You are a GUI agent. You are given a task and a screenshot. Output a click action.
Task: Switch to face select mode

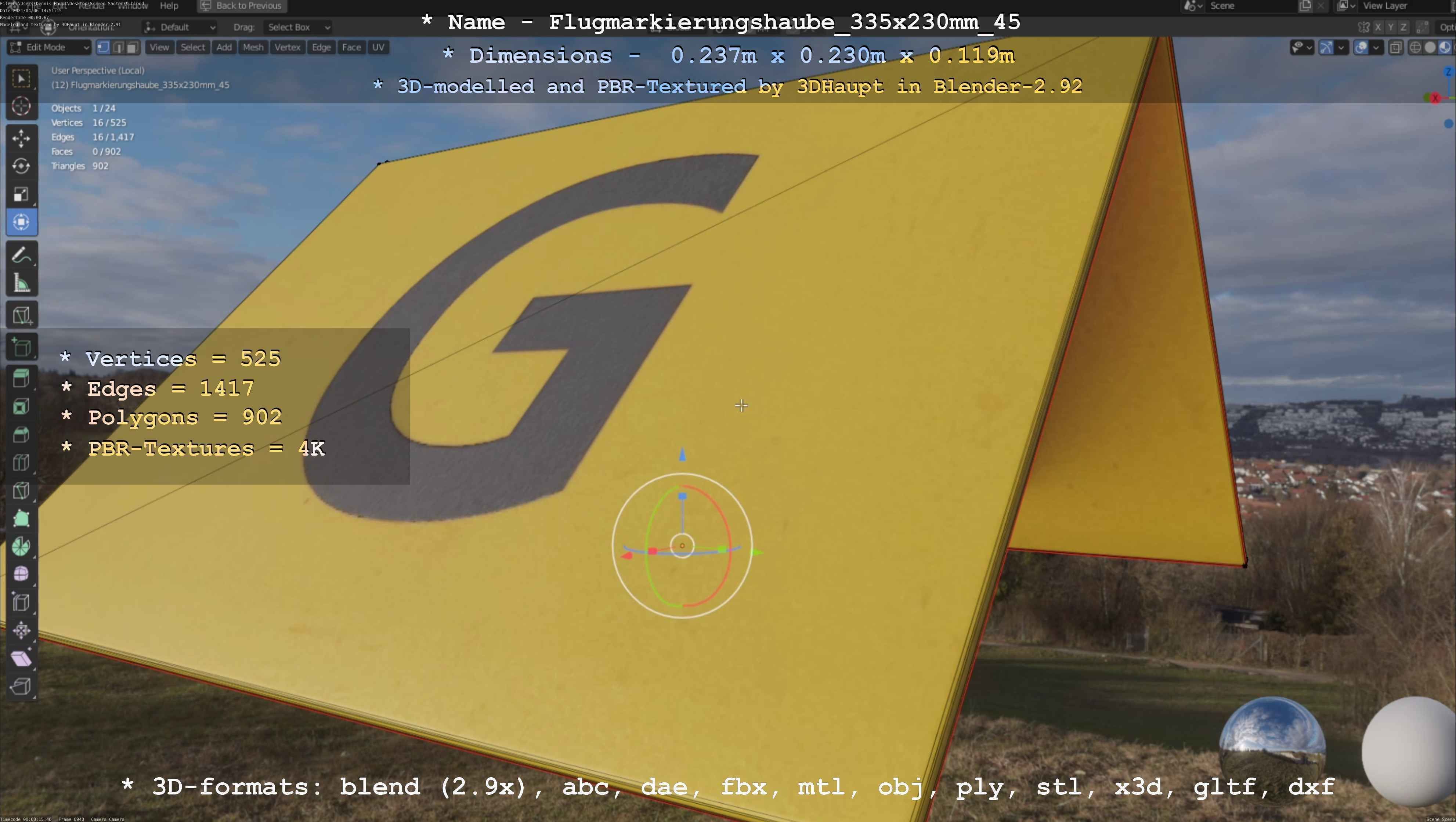coord(132,47)
